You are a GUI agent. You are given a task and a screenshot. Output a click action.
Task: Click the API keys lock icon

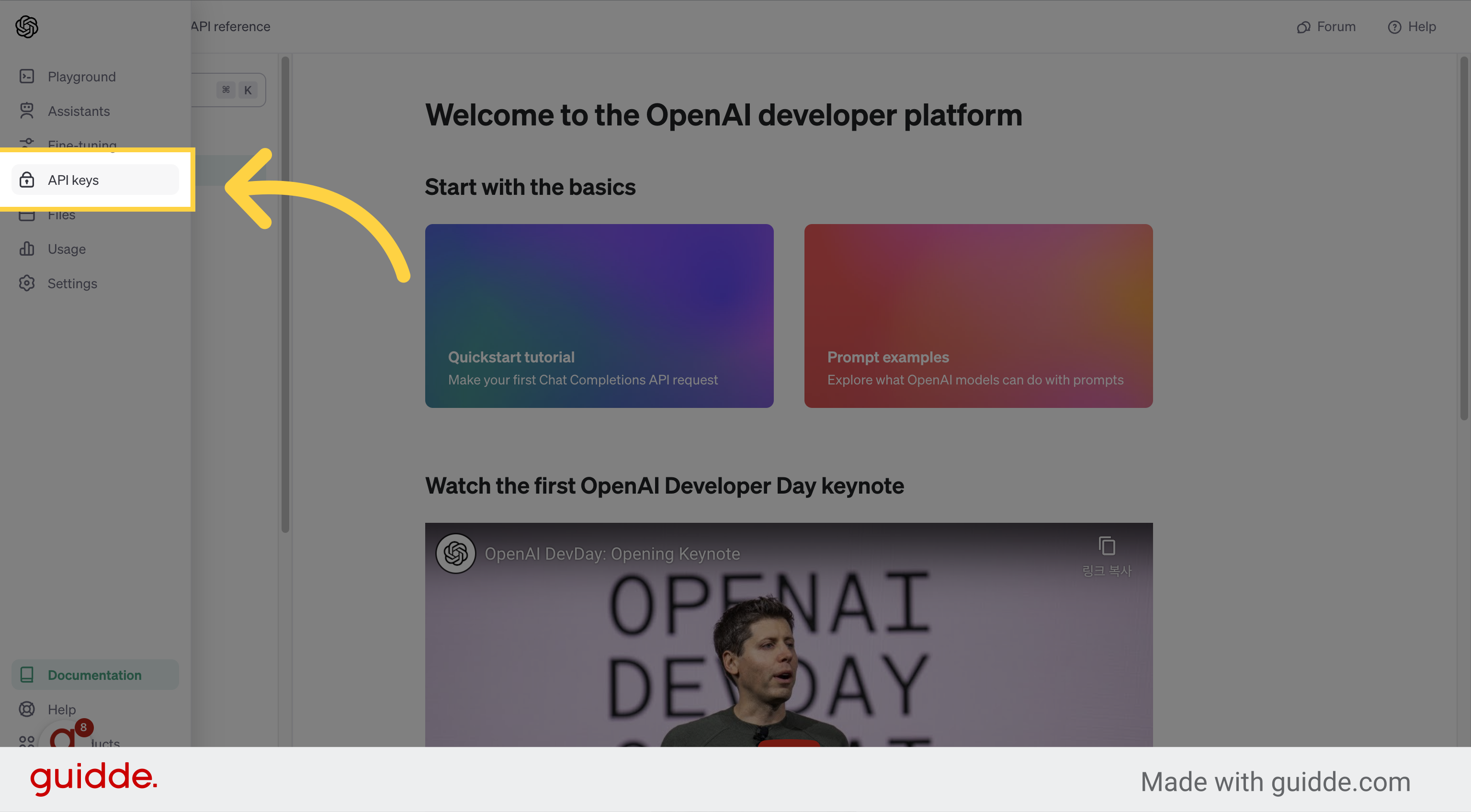[27, 180]
